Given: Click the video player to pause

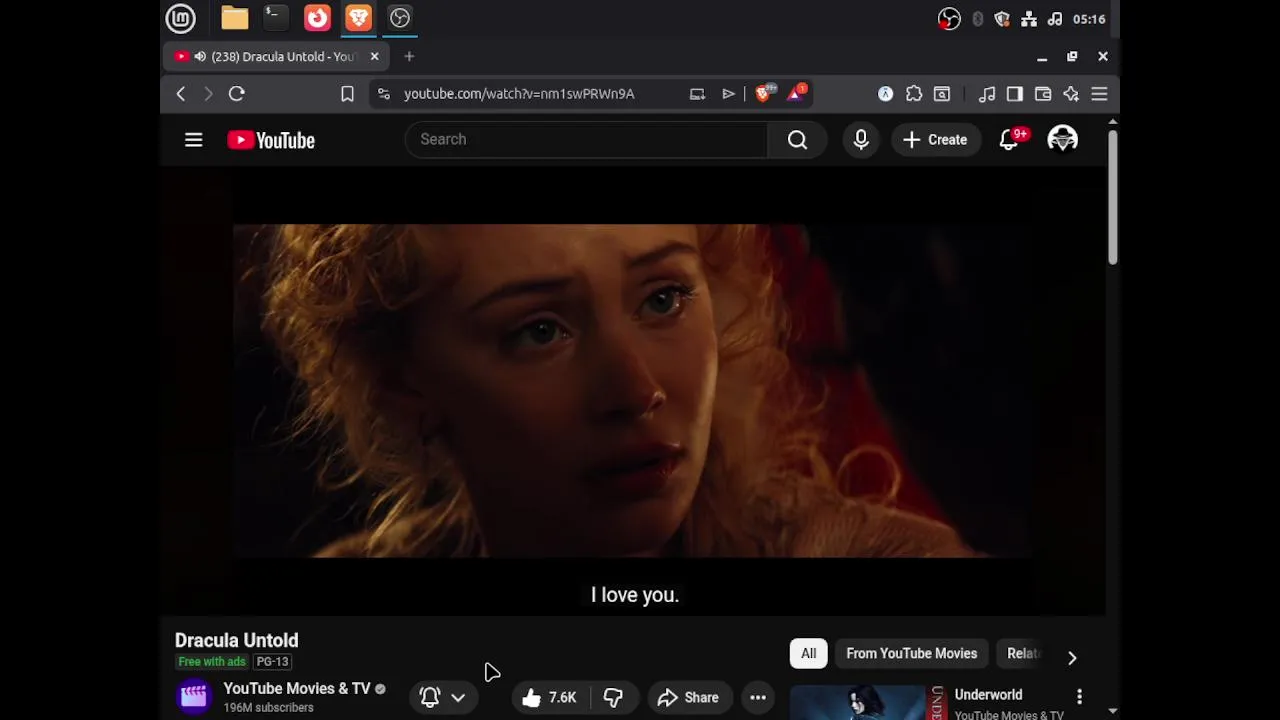Looking at the screenshot, I should tap(634, 390).
